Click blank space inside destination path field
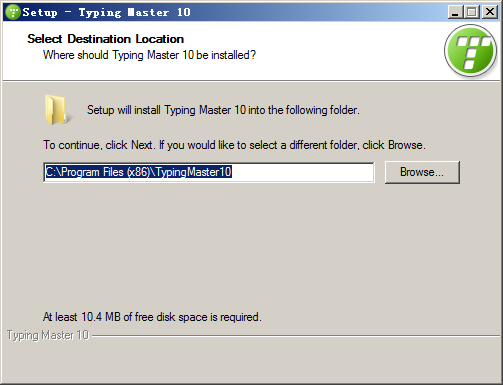The width and height of the screenshot is (503, 385). [x=302, y=172]
